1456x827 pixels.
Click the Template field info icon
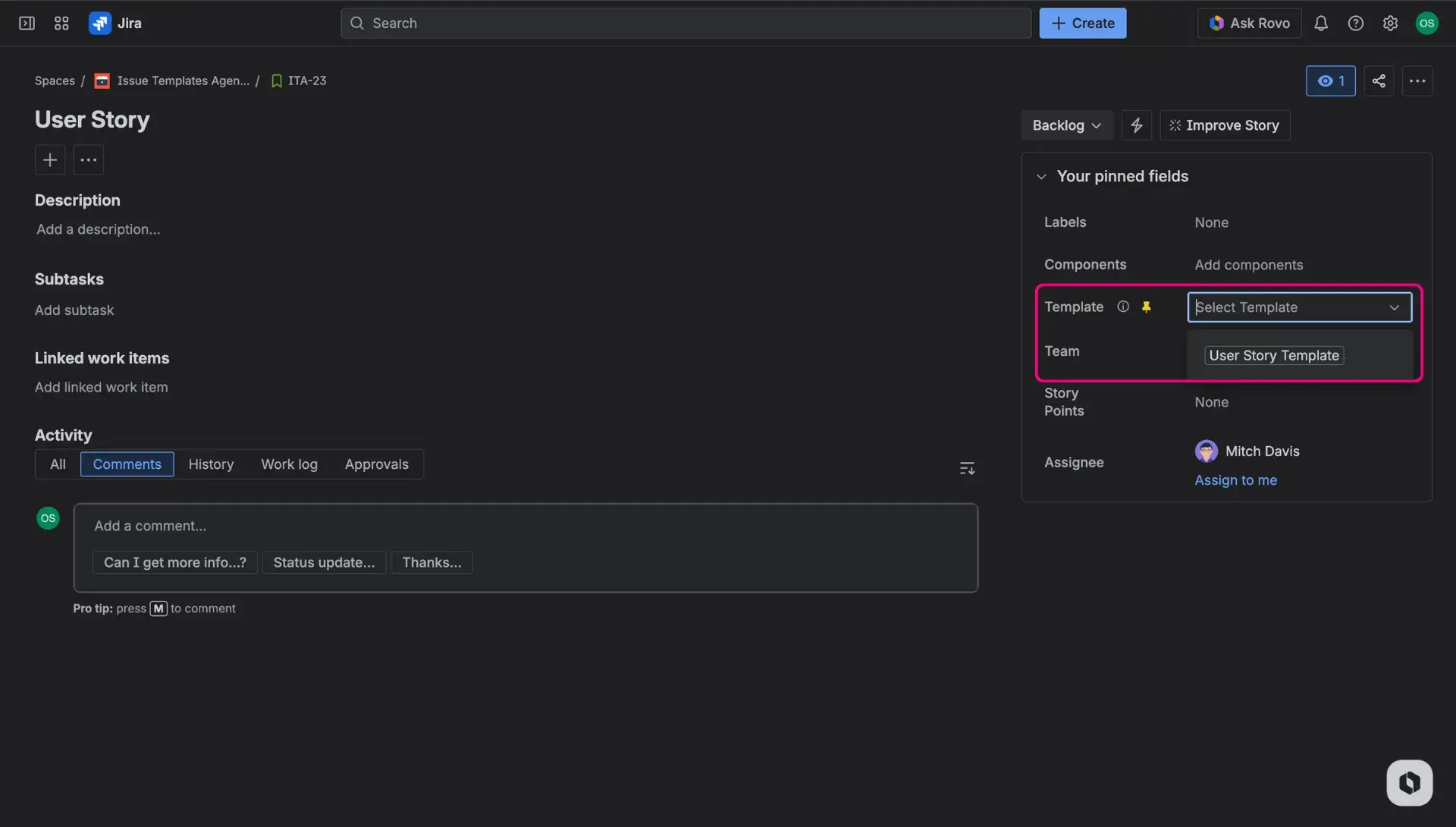point(1123,307)
